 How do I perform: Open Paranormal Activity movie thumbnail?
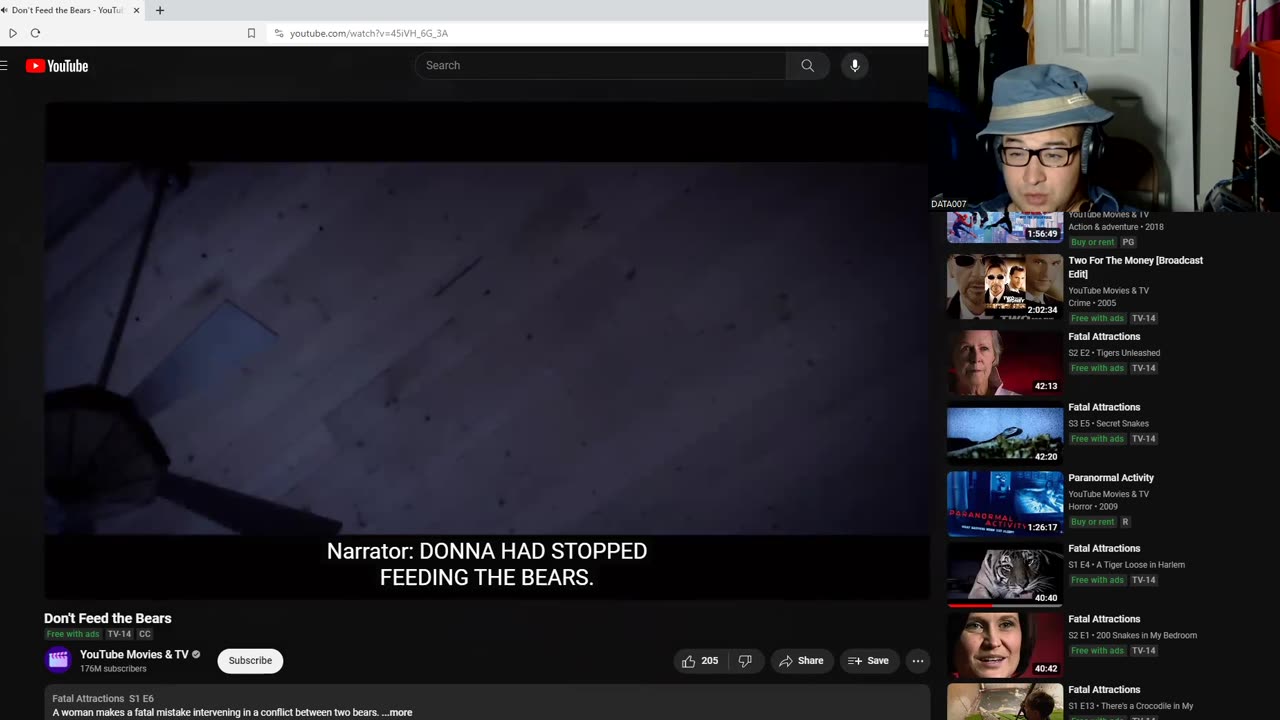(1005, 504)
